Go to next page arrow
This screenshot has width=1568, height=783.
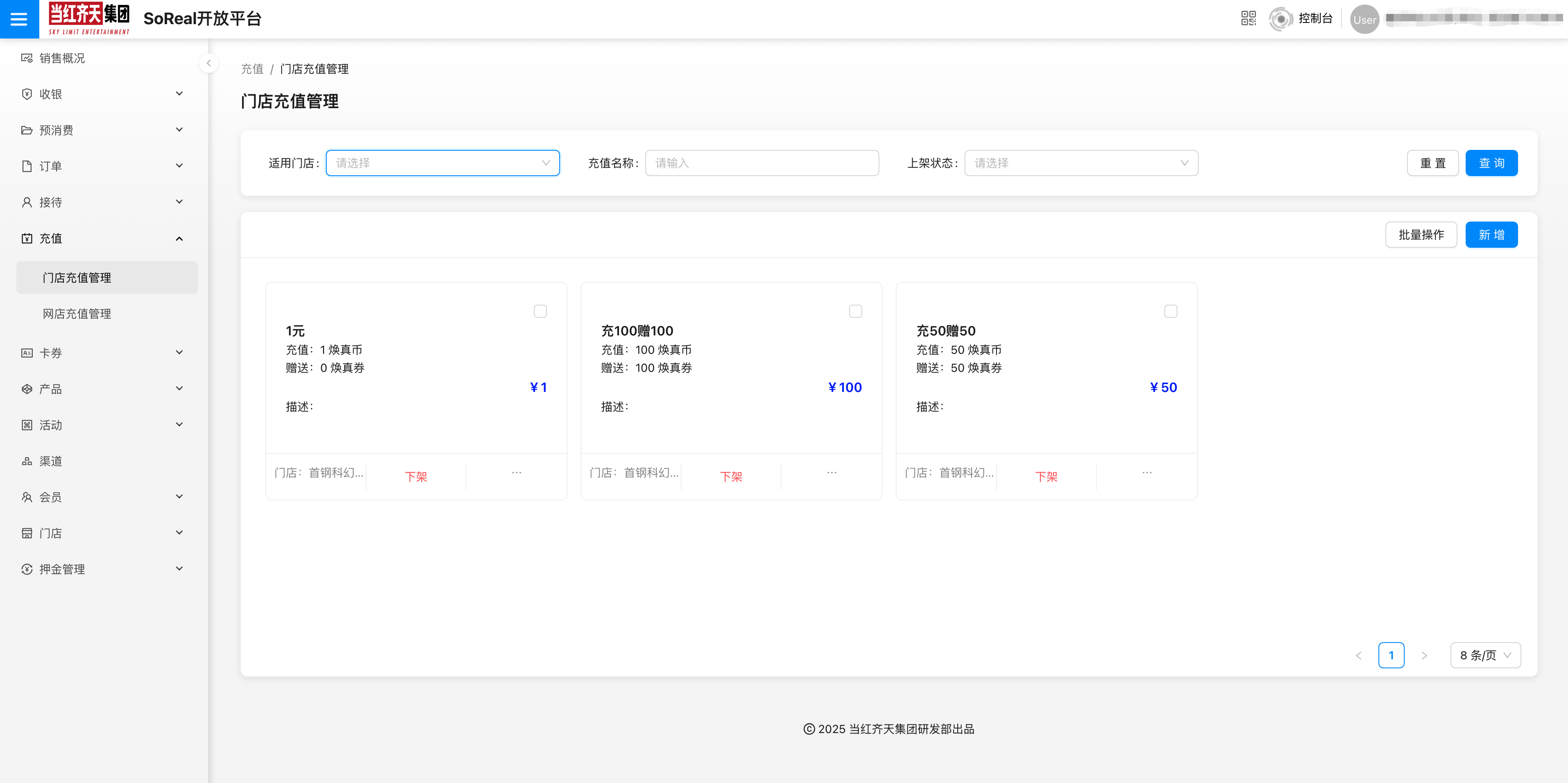(x=1424, y=656)
